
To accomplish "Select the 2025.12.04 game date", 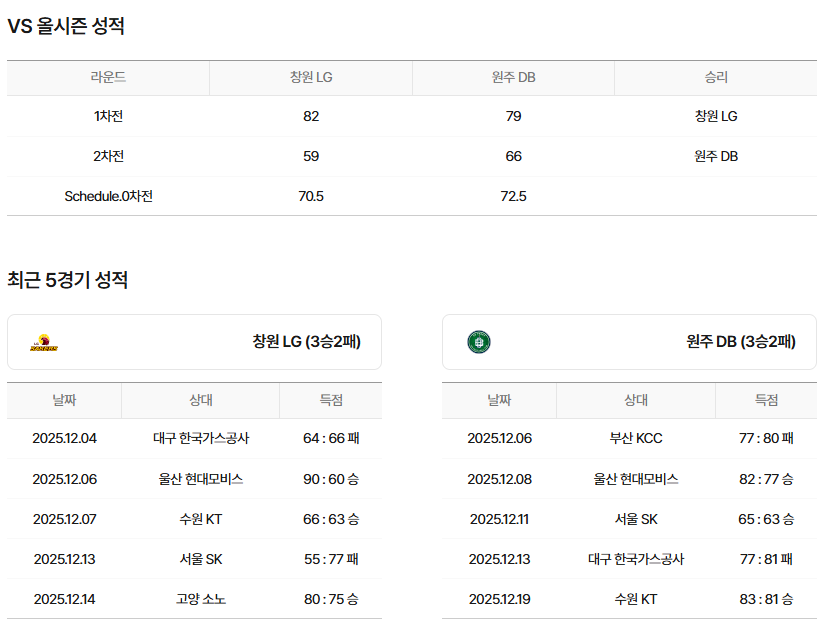I will pyautogui.click(x=64, y=438).
